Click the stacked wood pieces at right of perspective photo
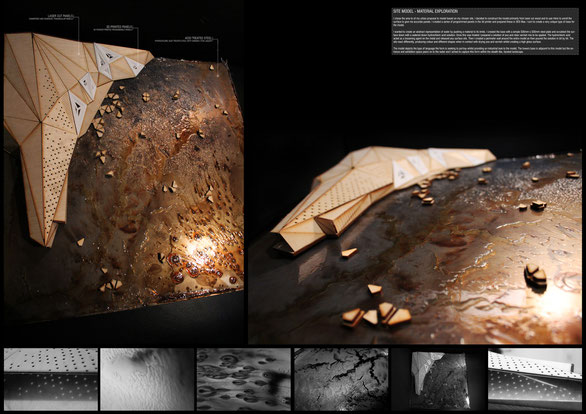Viewport: 586px width, 414px height. pyautogui.click(x=536, y=276)
